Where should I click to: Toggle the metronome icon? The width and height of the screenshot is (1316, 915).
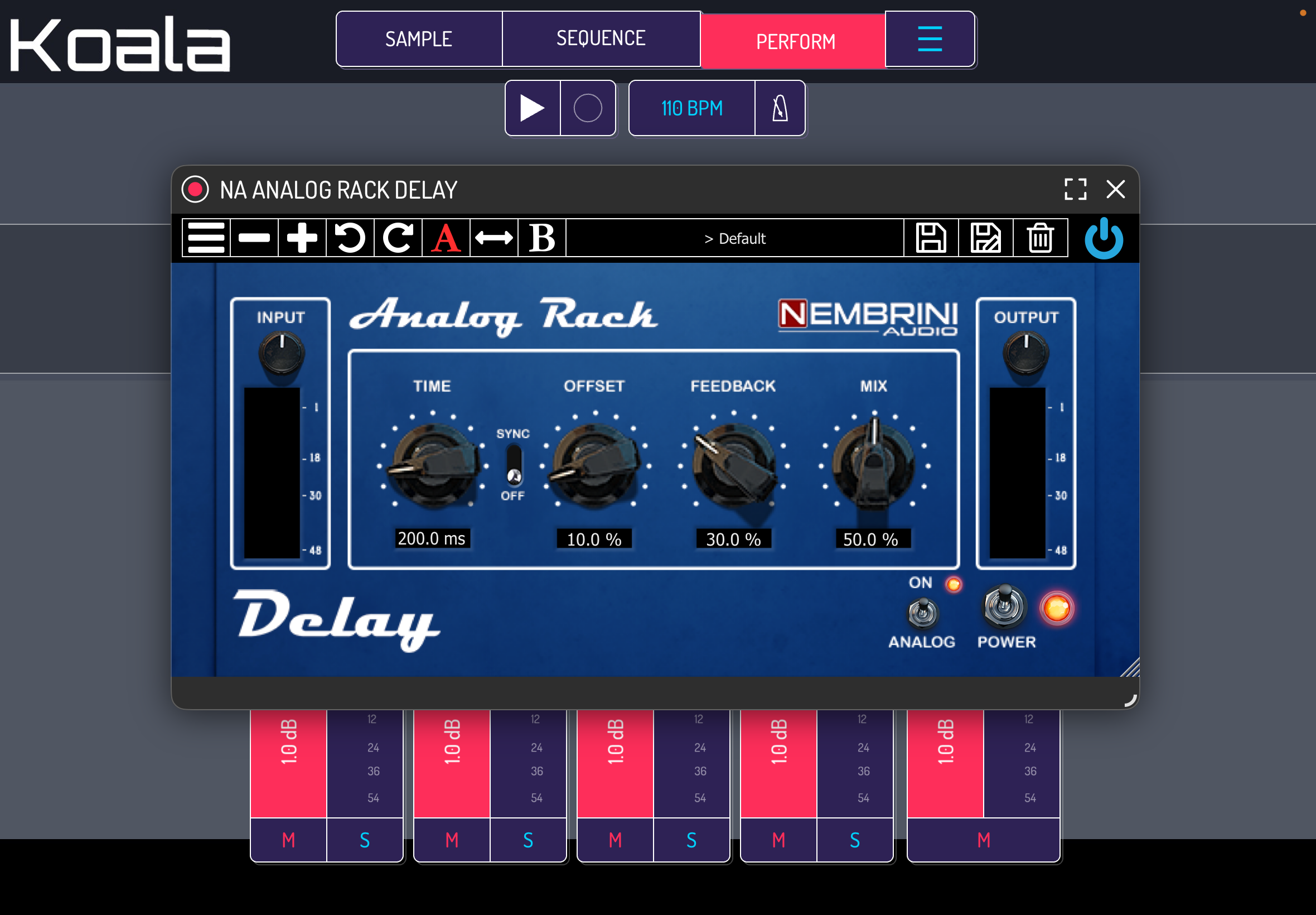(x=780, y=108)
